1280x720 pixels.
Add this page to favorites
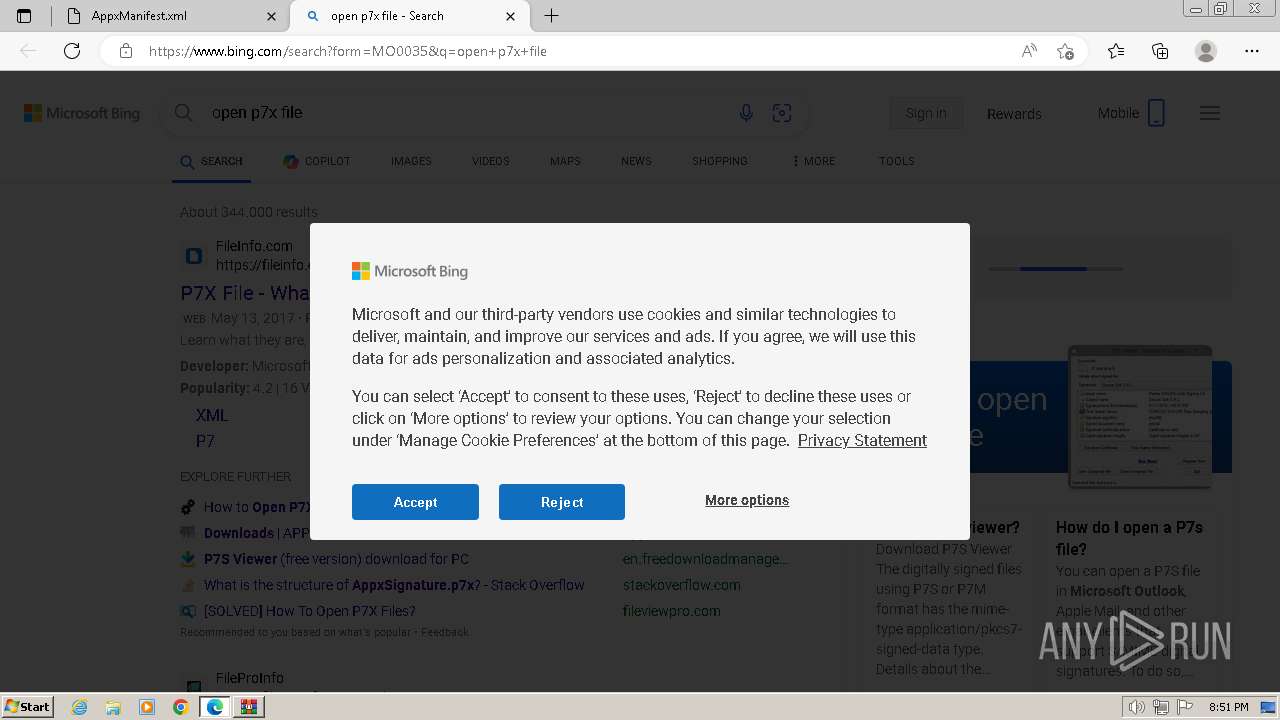[x=1065, y=51]
